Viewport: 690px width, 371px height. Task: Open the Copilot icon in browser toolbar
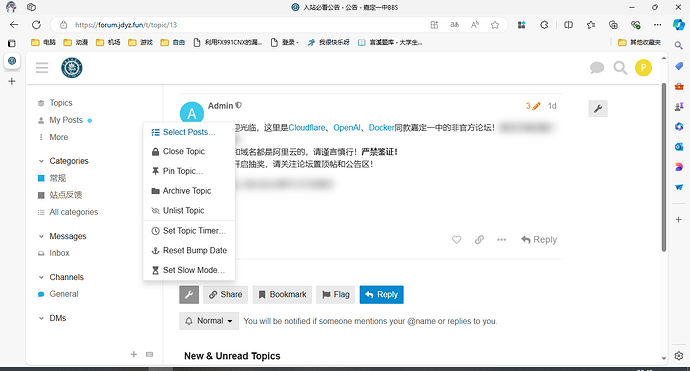pos(679,25)
